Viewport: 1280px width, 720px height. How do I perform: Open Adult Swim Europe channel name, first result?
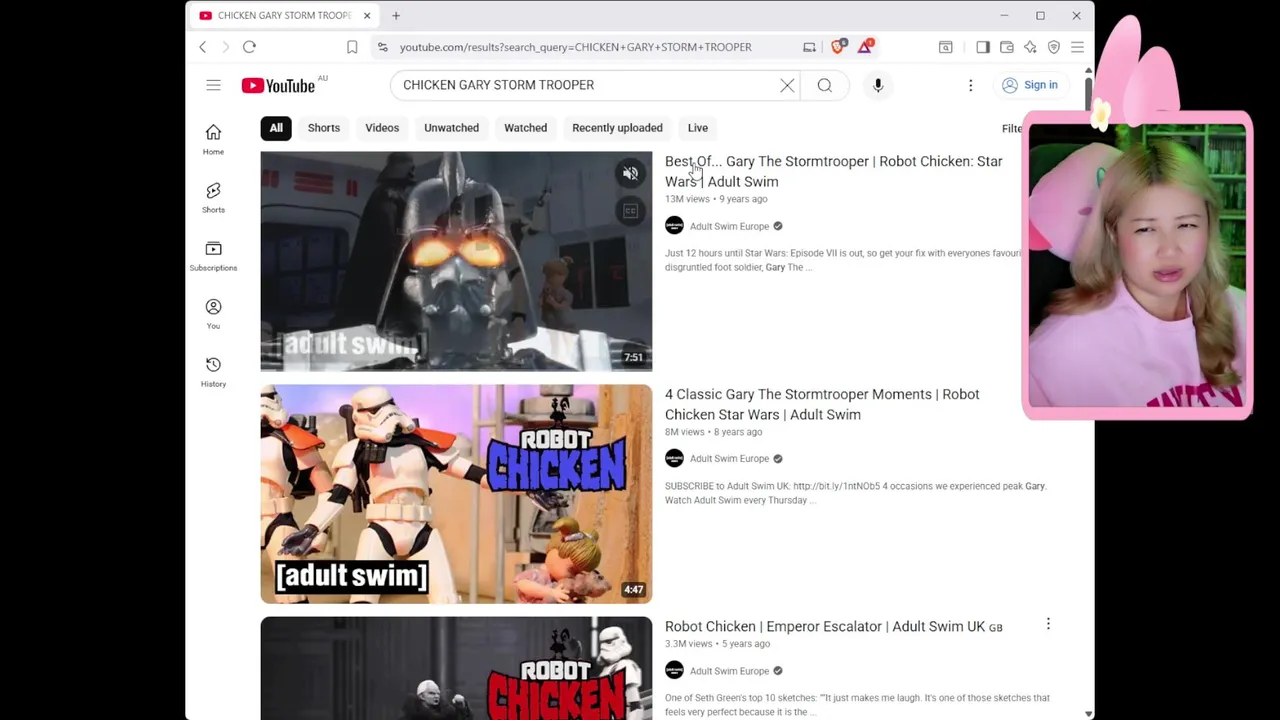click(x=729, y=226)
